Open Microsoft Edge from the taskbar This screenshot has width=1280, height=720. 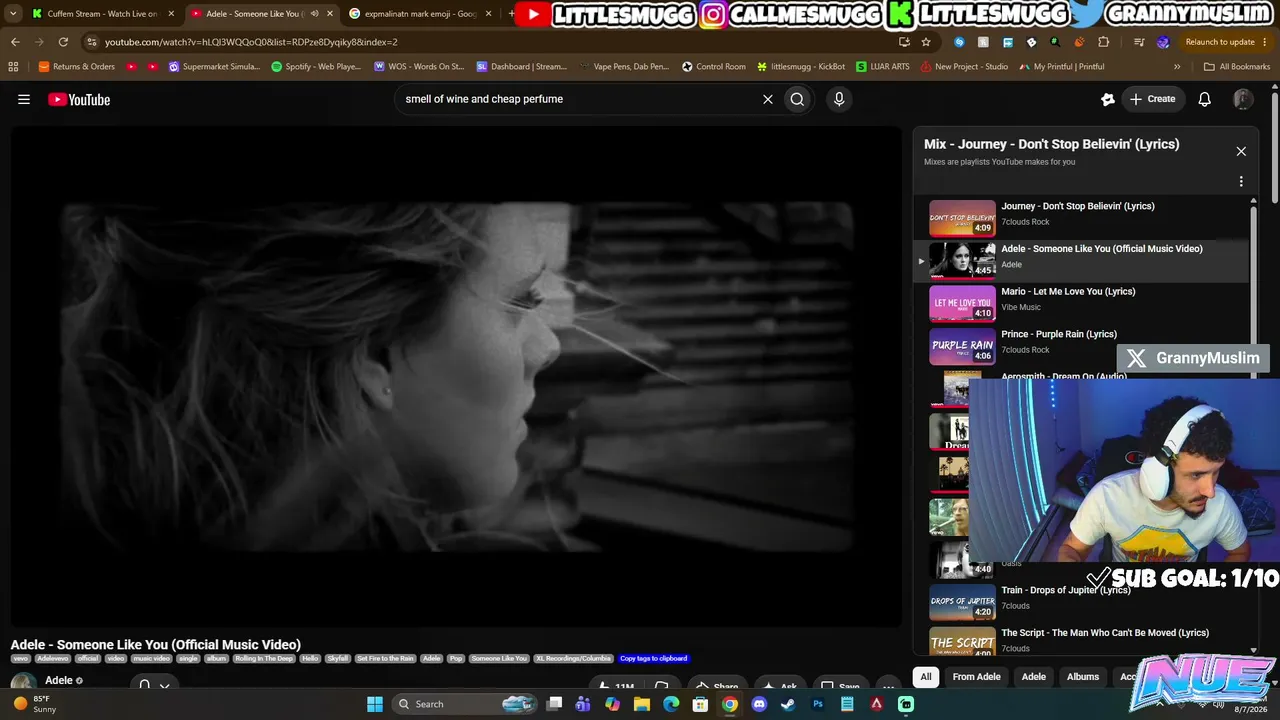[671, 704]
